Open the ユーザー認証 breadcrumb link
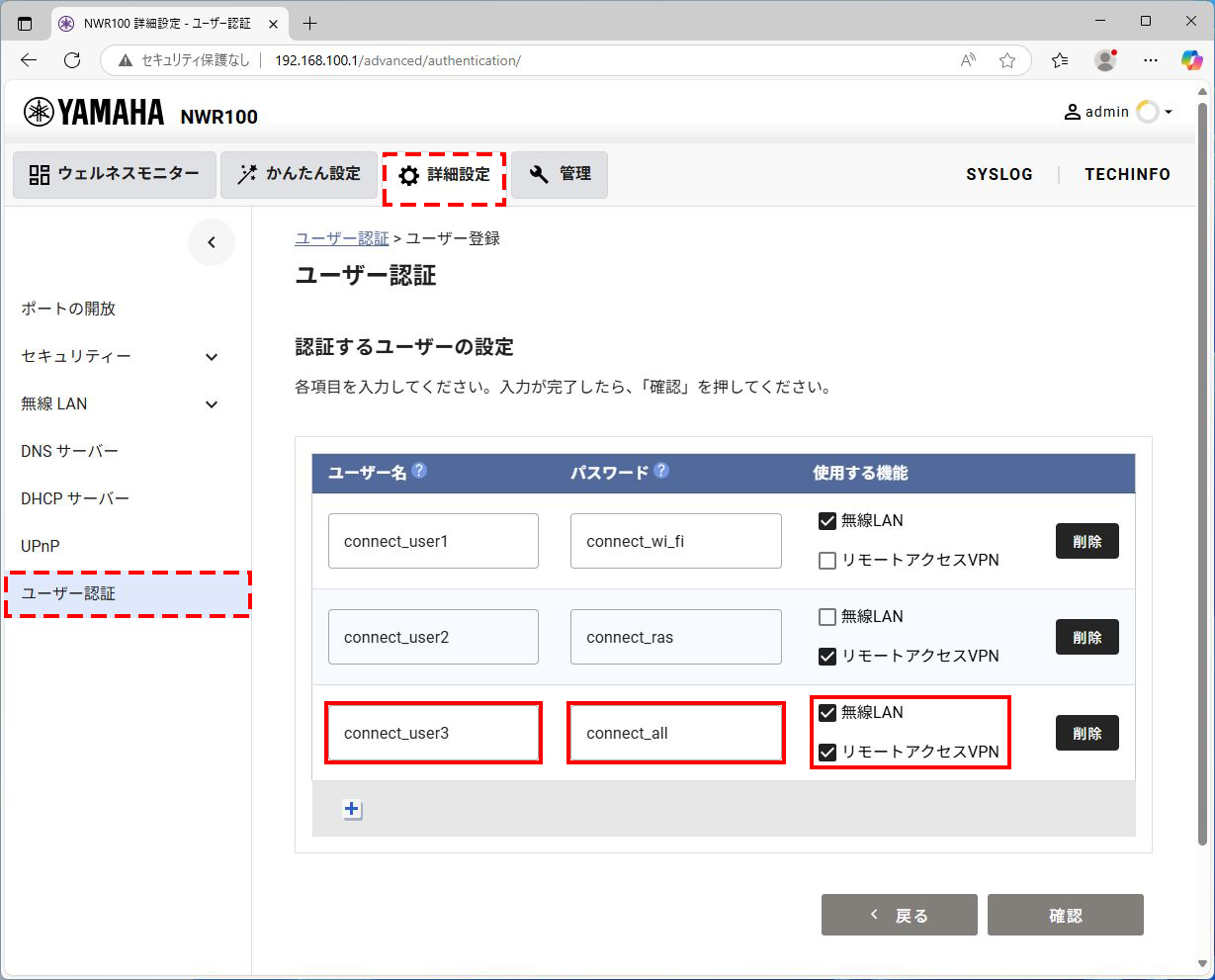 pyautogui.click(x=342, y=237)
